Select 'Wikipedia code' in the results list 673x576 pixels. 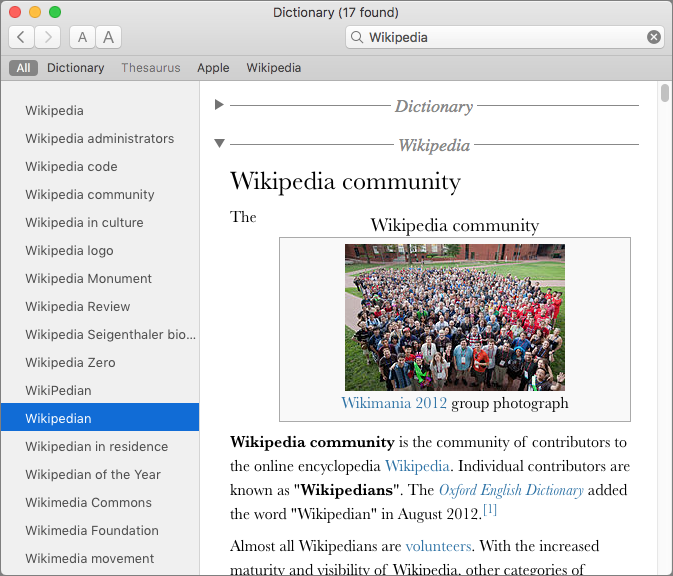point(100,167)
